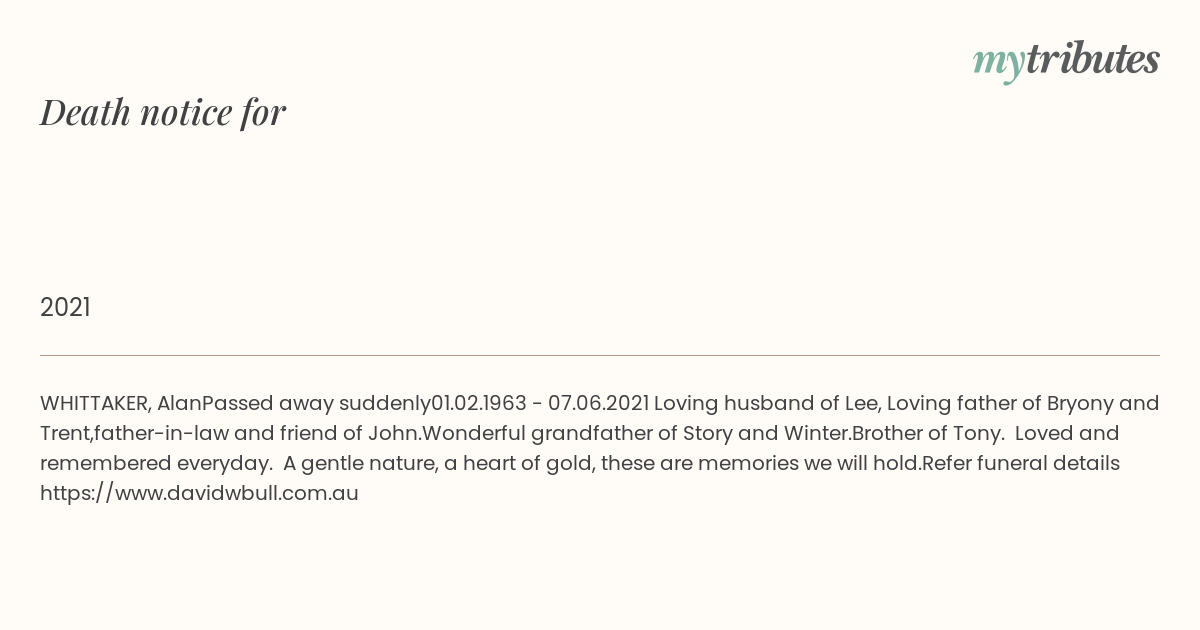Click the mytributes logo

click(x=1066, y=61)
